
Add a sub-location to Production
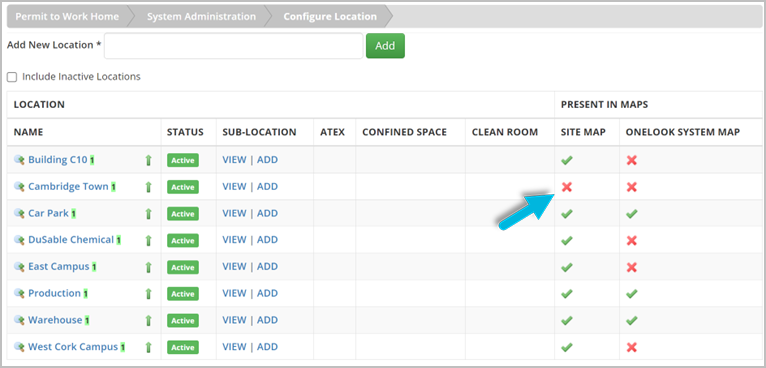click(x=267, y=293)
